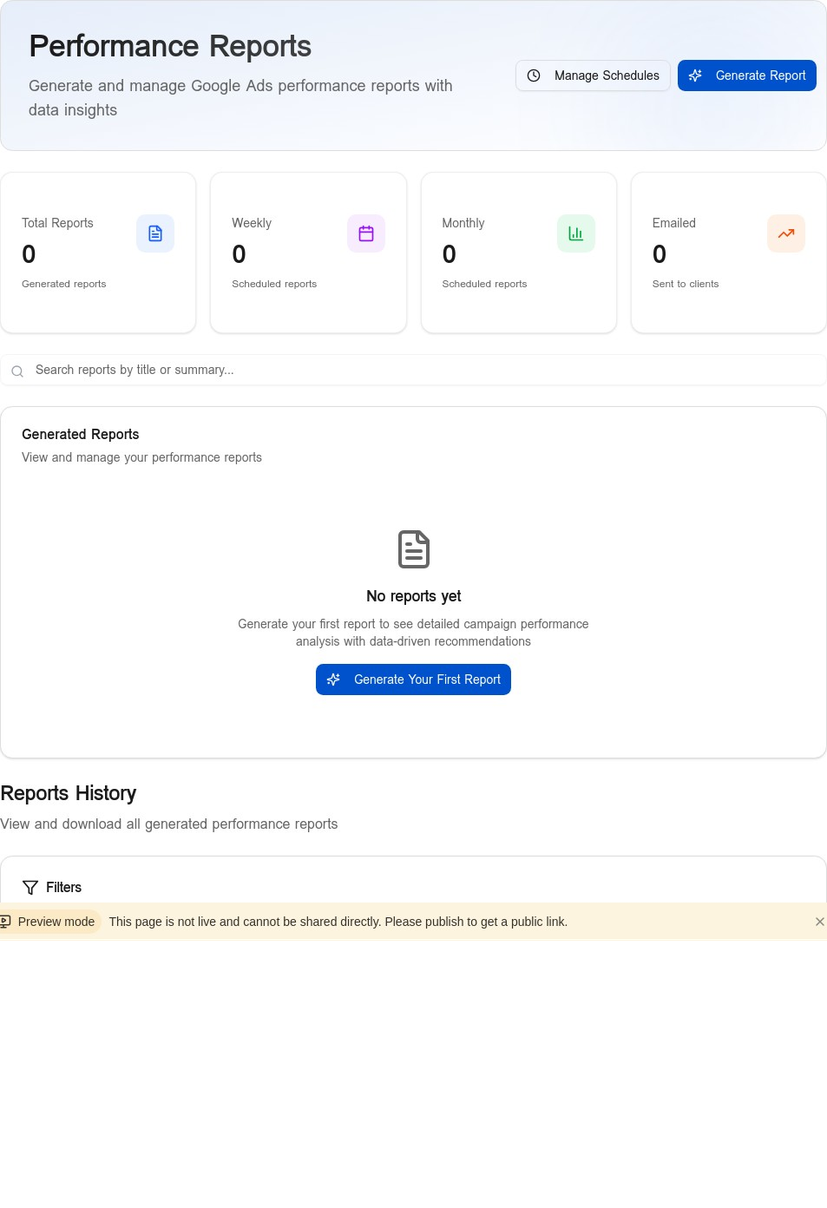Screen dimensions: 827x1208
Task: Click Generate Your First Report
Action: coord(413,679)
